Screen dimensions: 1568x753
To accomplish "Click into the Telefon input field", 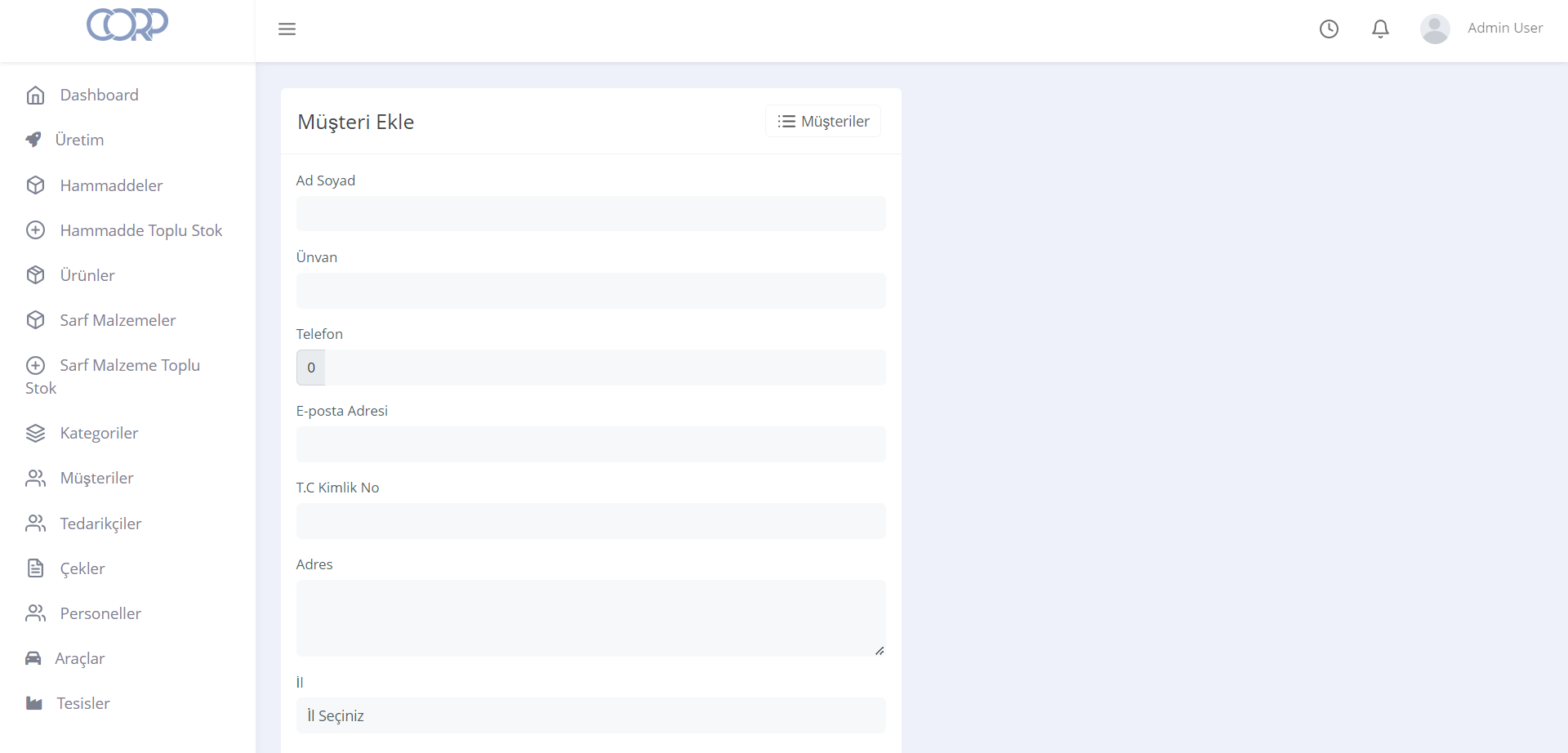I will pyautogui.click(x=604, y=368).
